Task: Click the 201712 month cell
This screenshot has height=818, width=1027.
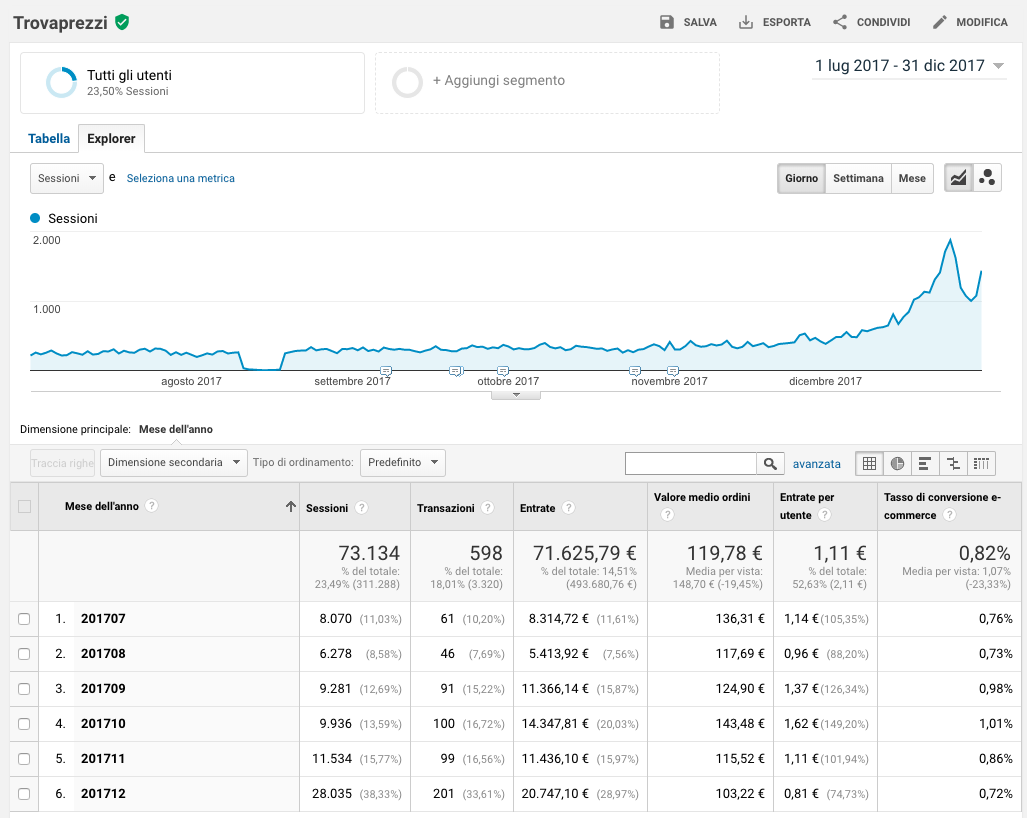Action: [x=103, y=794]
